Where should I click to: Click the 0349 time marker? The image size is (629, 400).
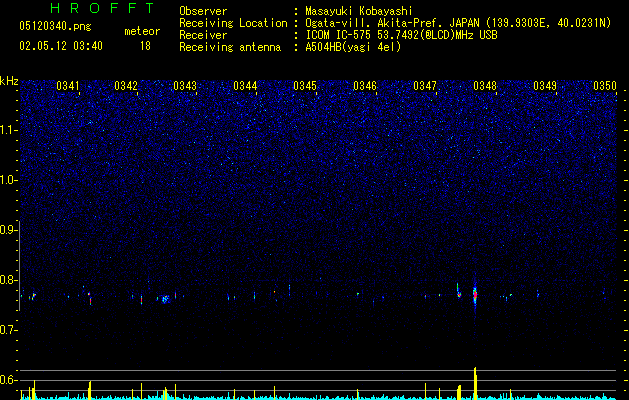(x=545, y=86)
